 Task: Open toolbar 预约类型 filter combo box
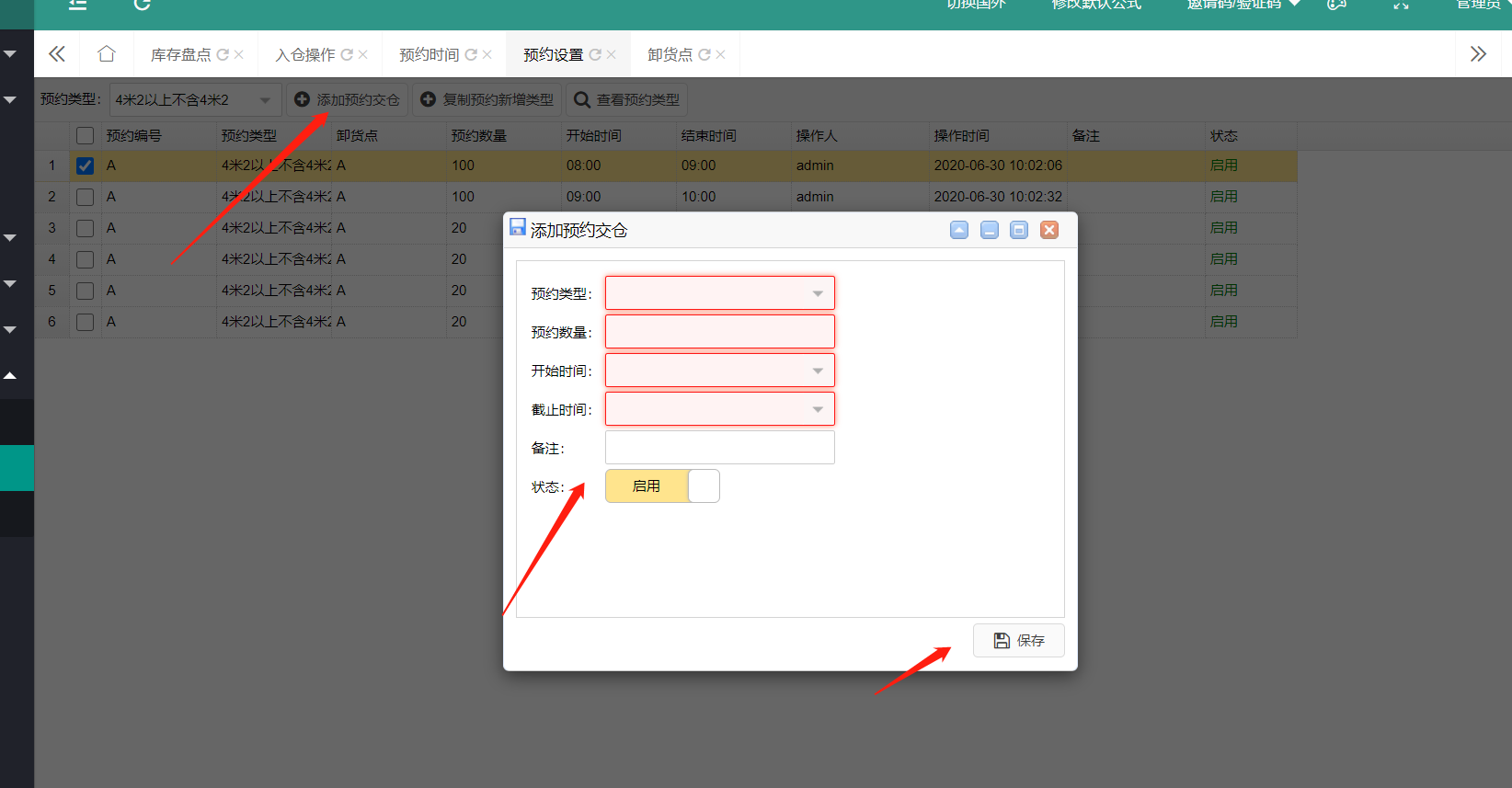[265, 99]
